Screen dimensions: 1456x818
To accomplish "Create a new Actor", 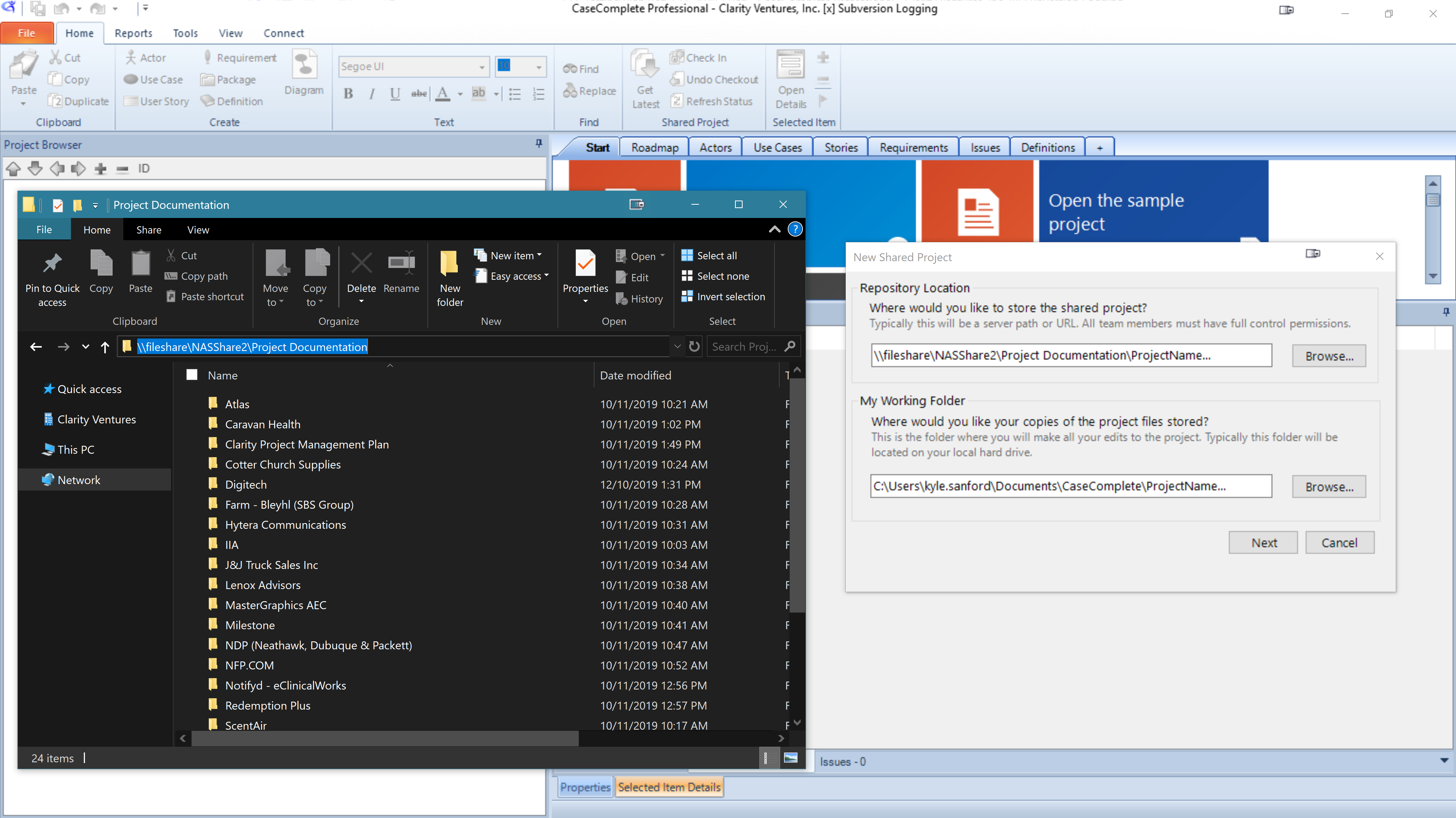I will (146, 58).
